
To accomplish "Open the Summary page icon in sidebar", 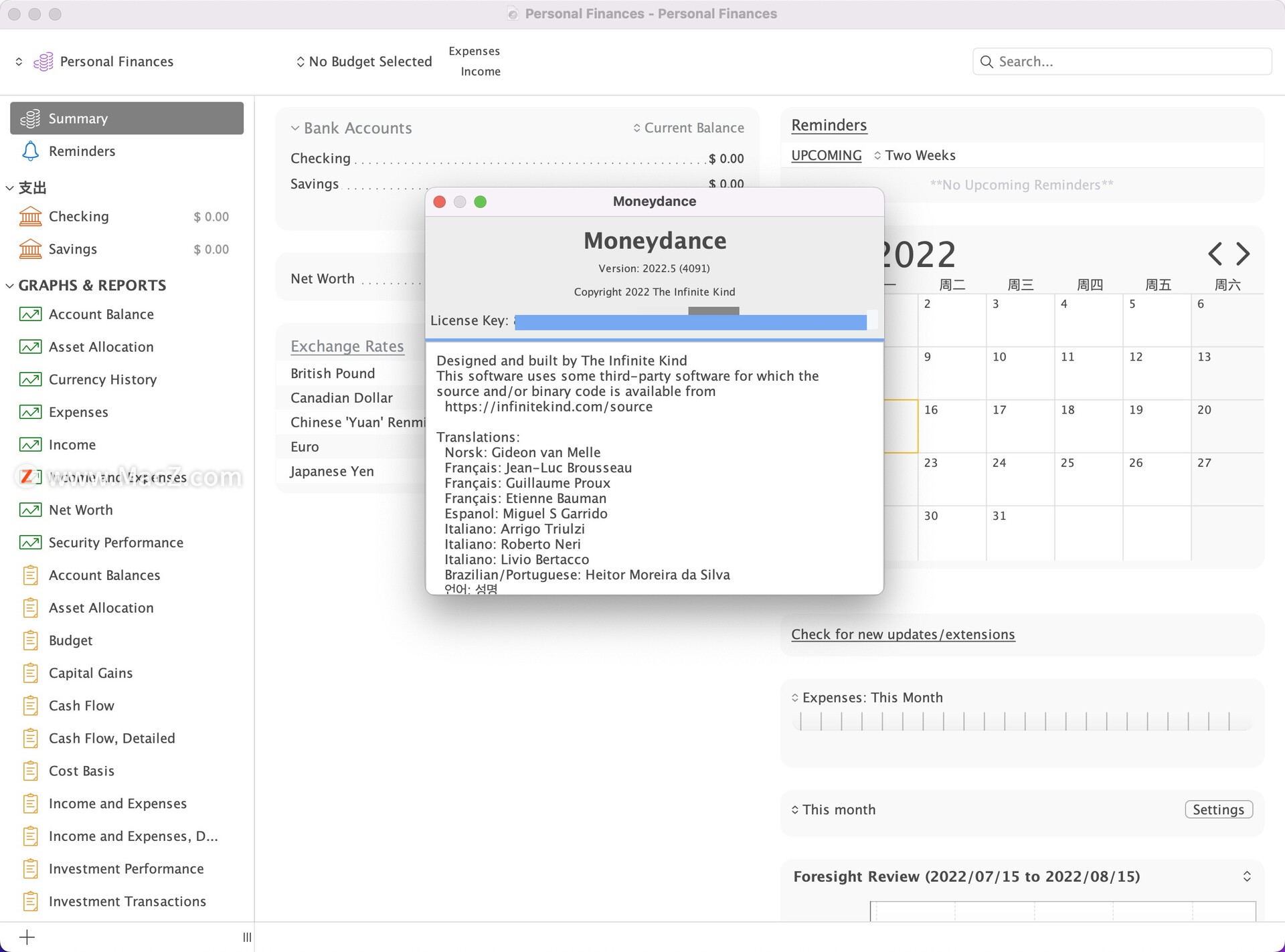I will 30,118.
